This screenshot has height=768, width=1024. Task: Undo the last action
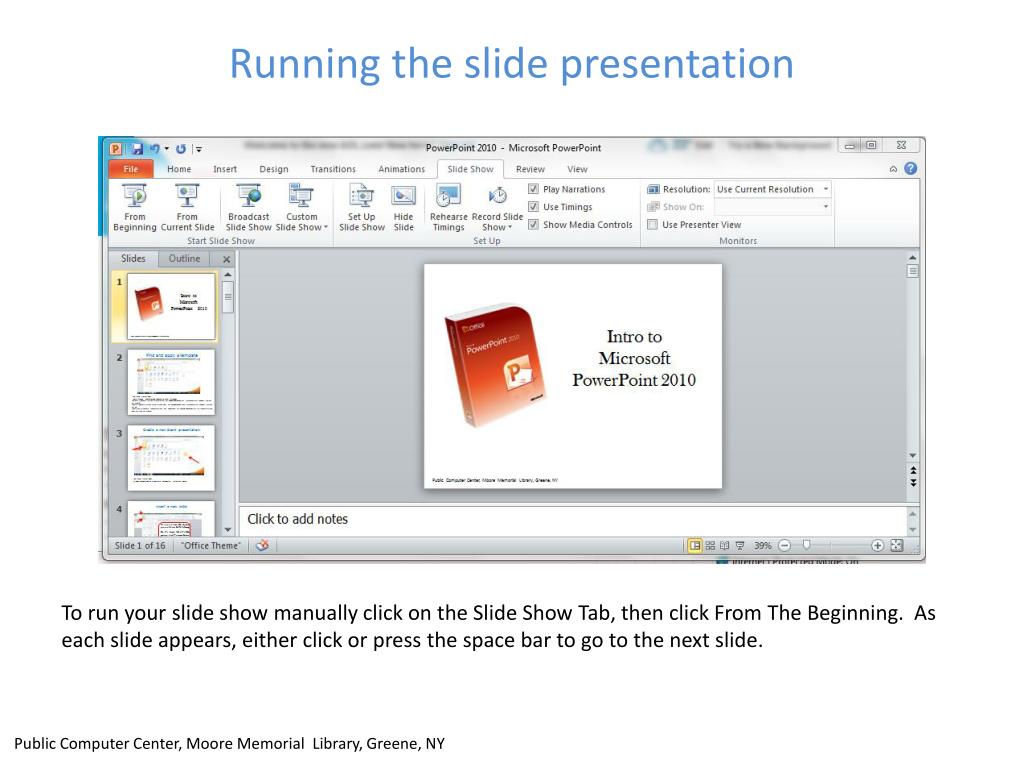tap(155, 149)
